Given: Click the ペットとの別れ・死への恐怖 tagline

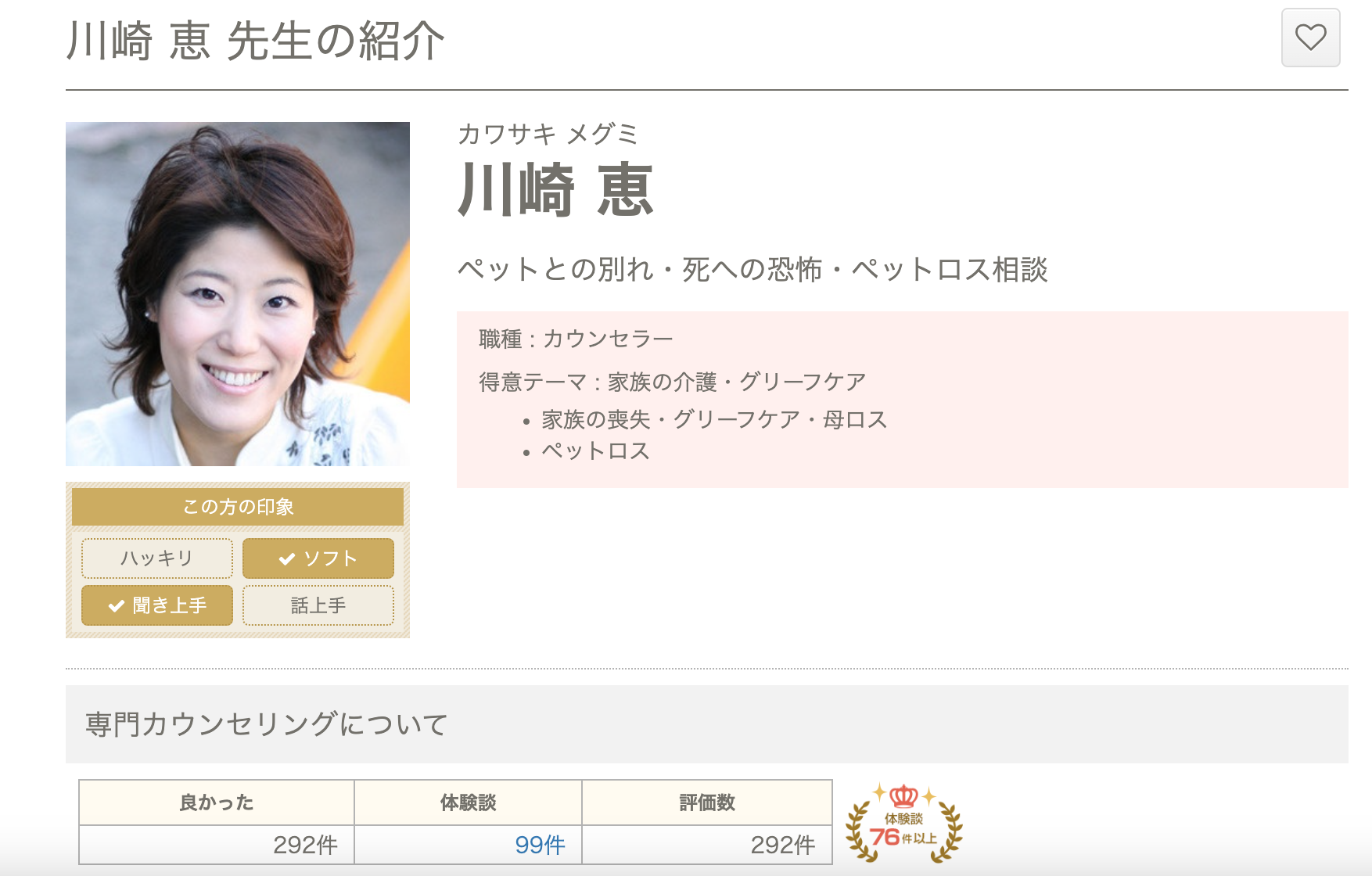Looking at the screenshot, I should pyautogui.click(x=752, y=269).
